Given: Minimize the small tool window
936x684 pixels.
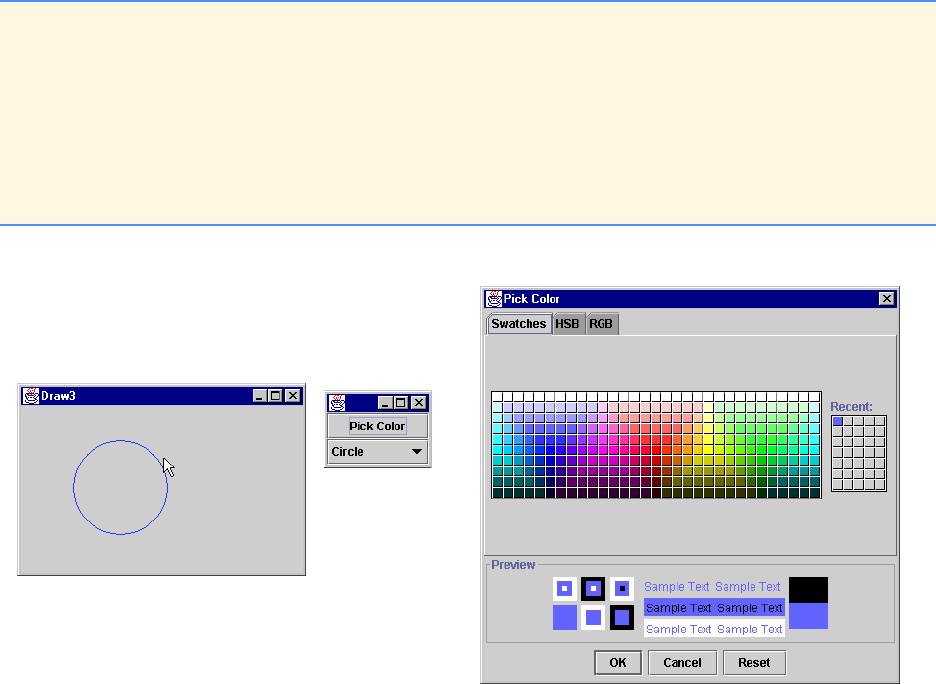Looking at the screenshot, I should 385,403.
